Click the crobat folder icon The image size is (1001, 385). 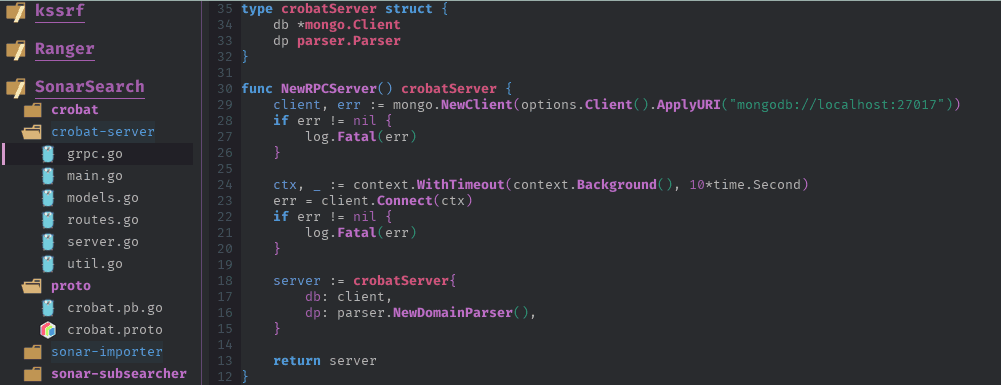coord(33,110)
